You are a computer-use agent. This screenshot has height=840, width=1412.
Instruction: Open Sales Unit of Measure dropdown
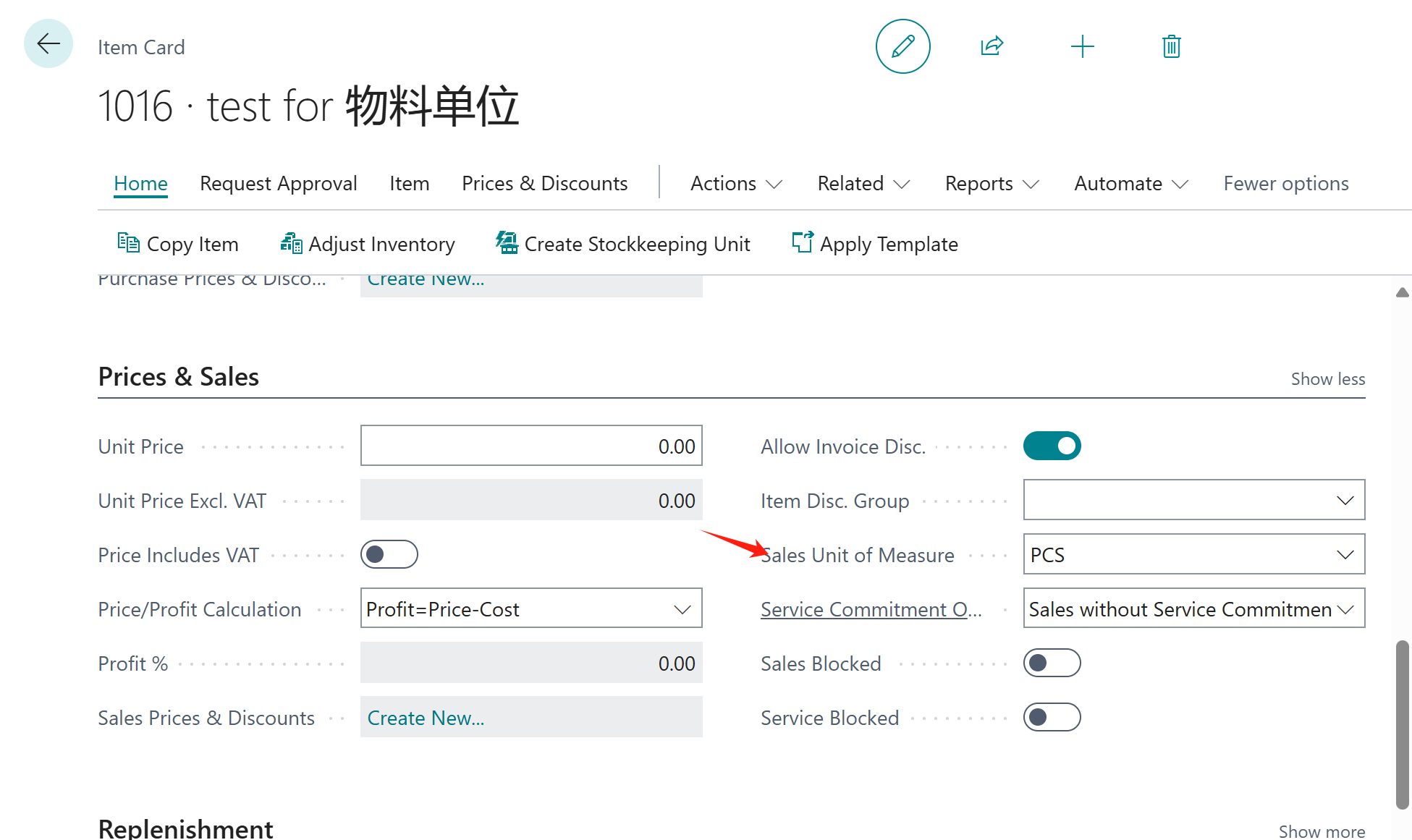1345,554
